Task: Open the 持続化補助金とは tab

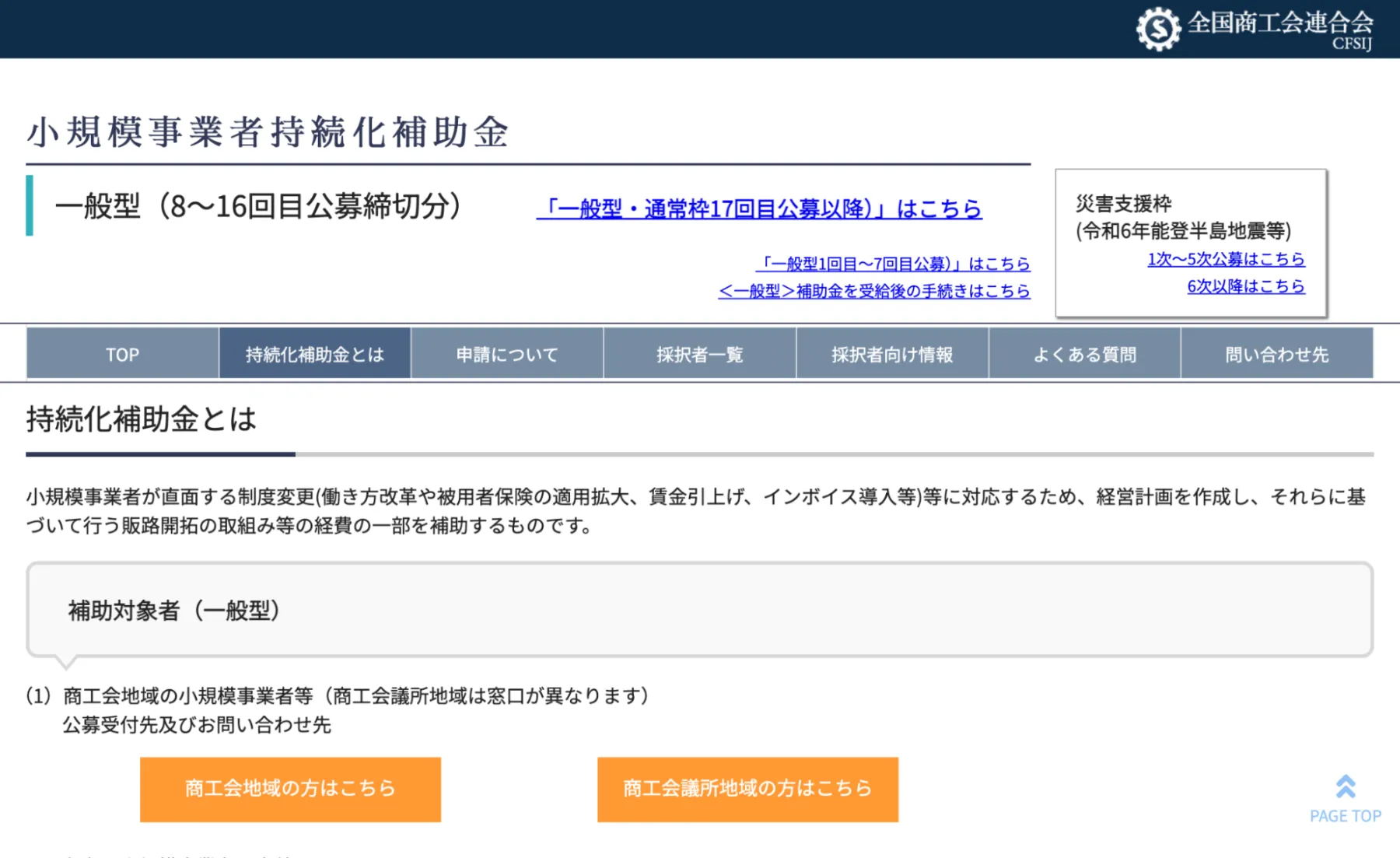Action: pos(314,354)
